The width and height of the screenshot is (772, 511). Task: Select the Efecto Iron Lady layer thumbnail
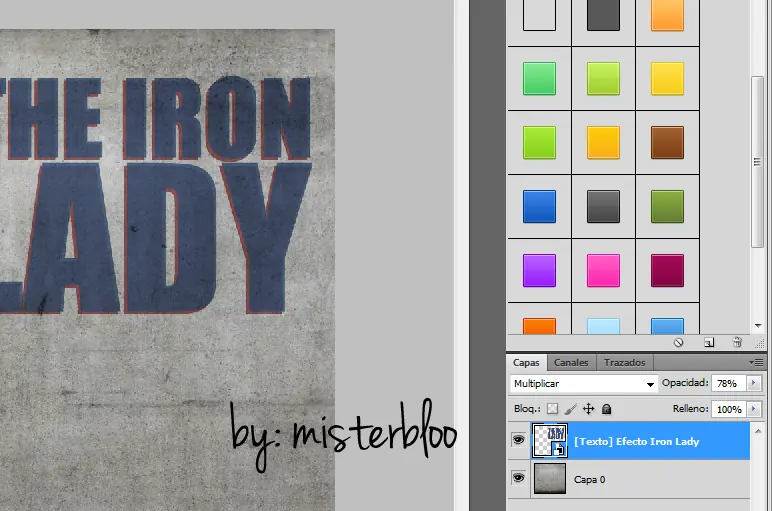point(550,441)
